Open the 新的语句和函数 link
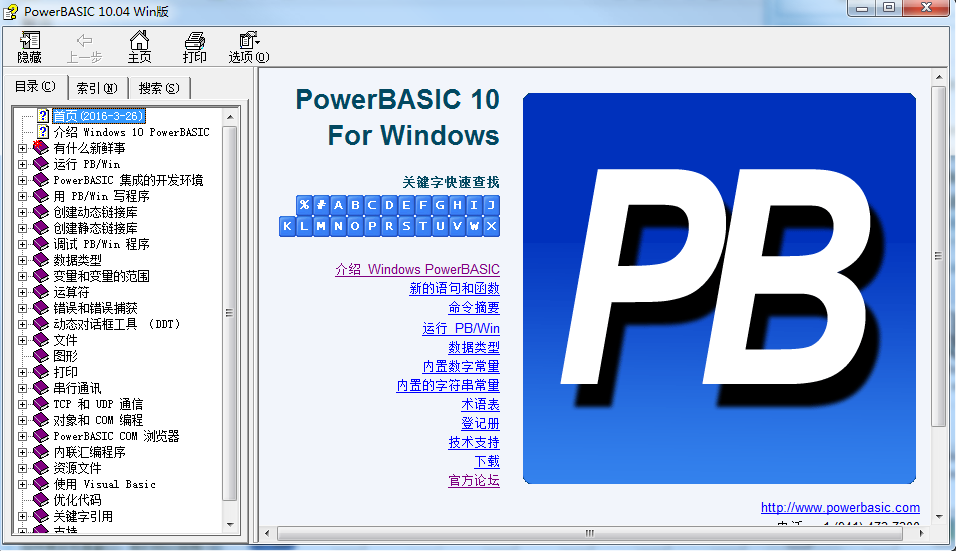Image resolution: width=956 pixels, height=551 pixels. click(x=454, y=288)
